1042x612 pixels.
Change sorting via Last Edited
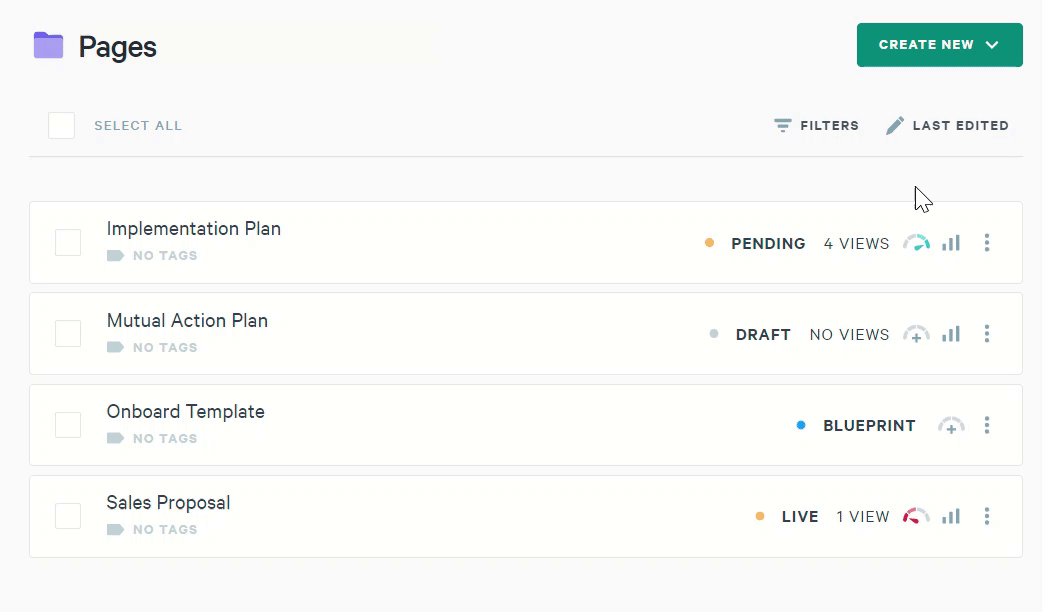(947, 126)
